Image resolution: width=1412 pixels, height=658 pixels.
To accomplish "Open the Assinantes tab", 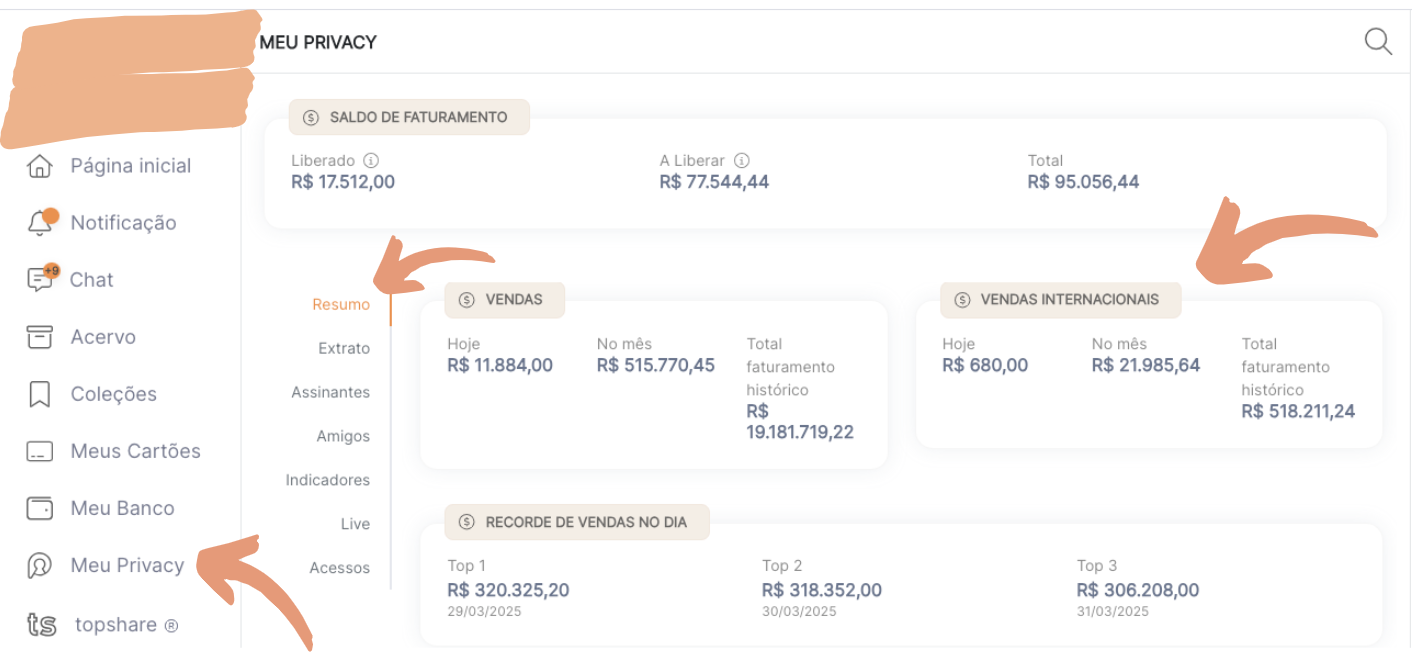I will (x=330, y=393).
